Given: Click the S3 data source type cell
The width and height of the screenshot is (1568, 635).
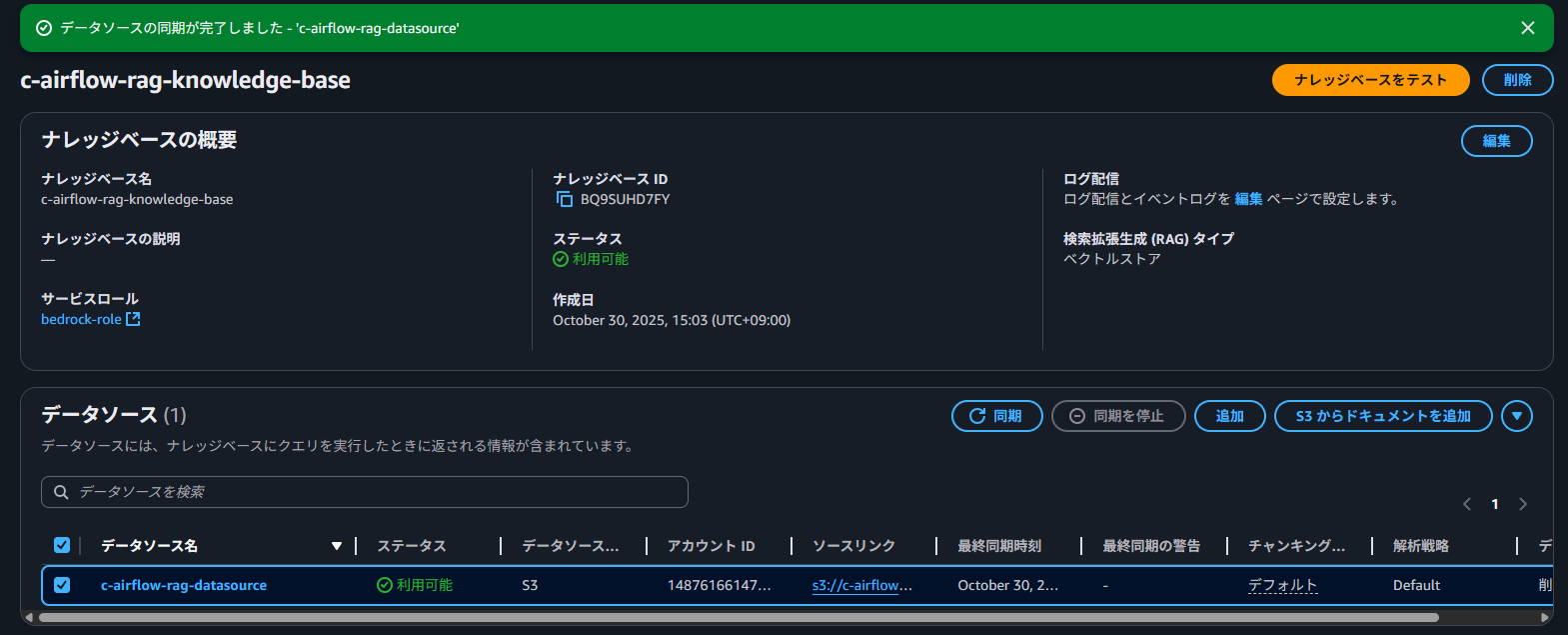Looking at the screenshot, I should click(x=530, y=585).
